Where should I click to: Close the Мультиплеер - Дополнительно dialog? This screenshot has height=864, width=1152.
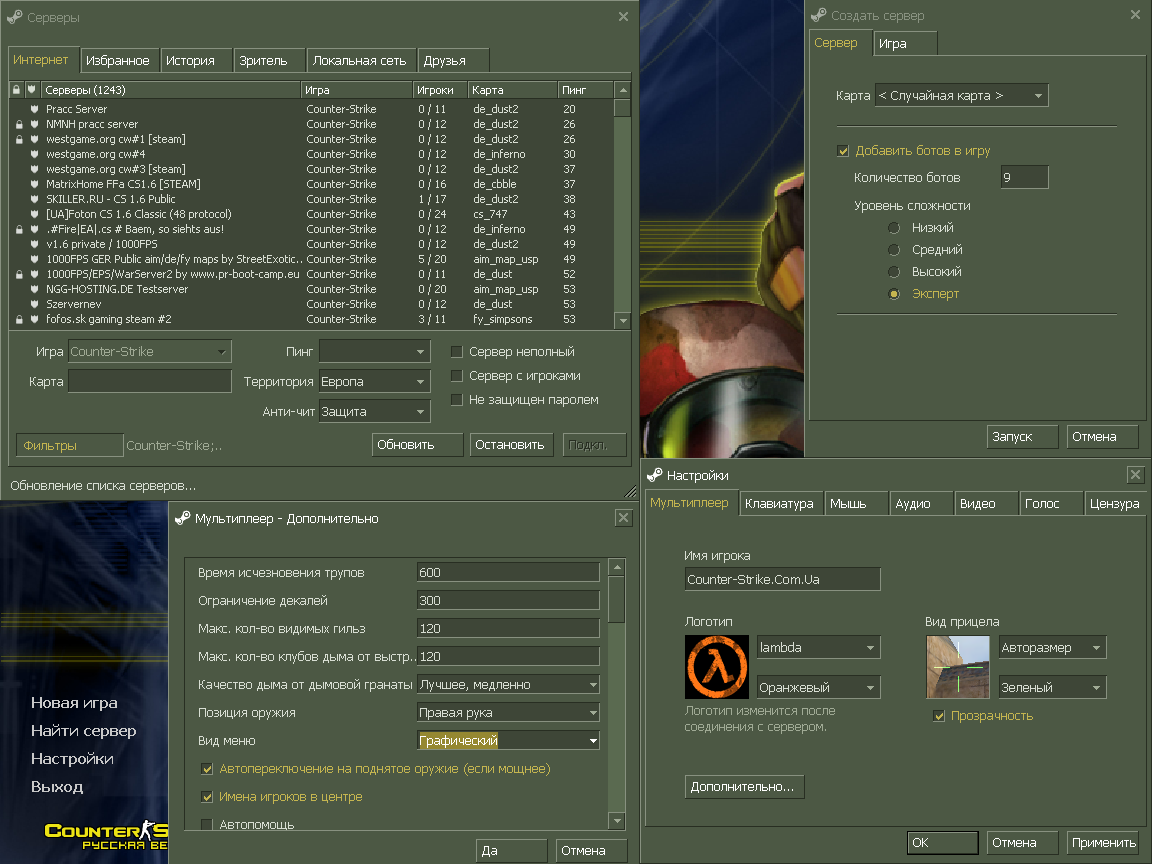pyautogui.click(x=623, y=518)
